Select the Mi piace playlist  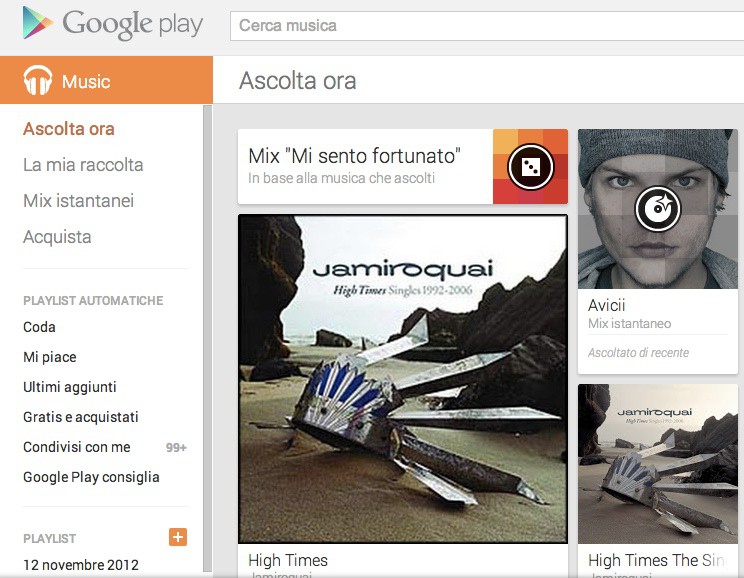coord(50,357)
